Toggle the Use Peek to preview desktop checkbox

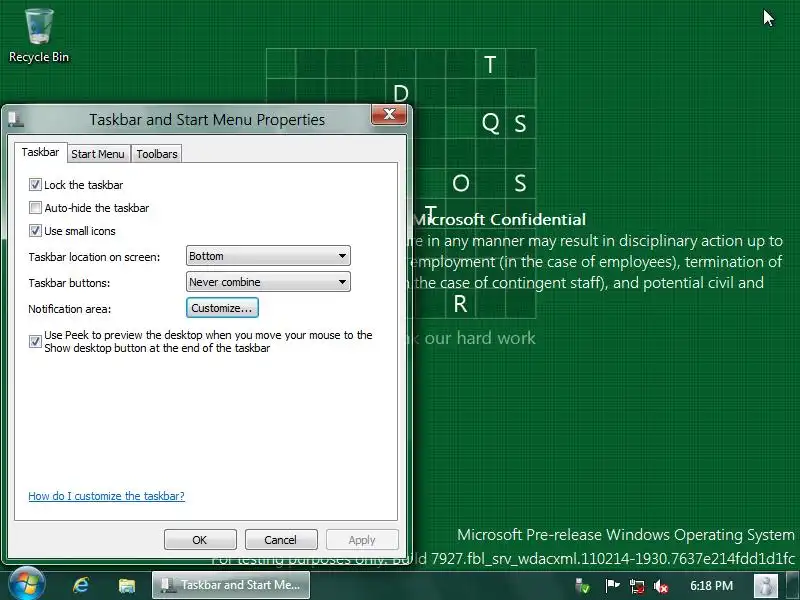35,341
